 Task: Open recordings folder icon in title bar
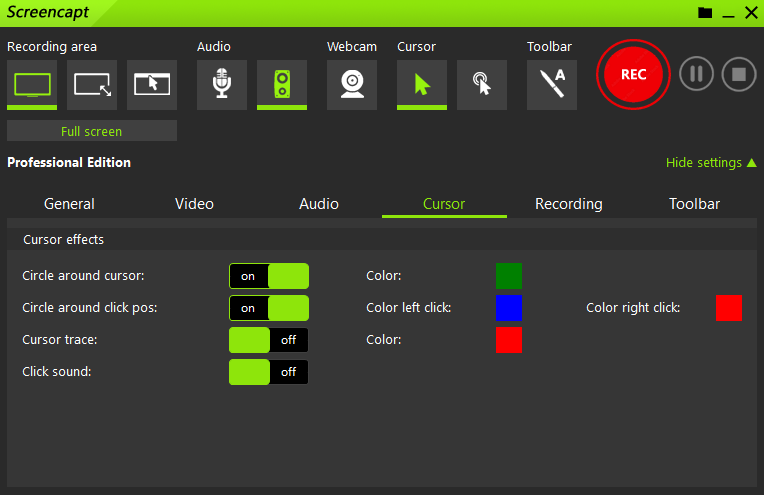click(705, 13)
